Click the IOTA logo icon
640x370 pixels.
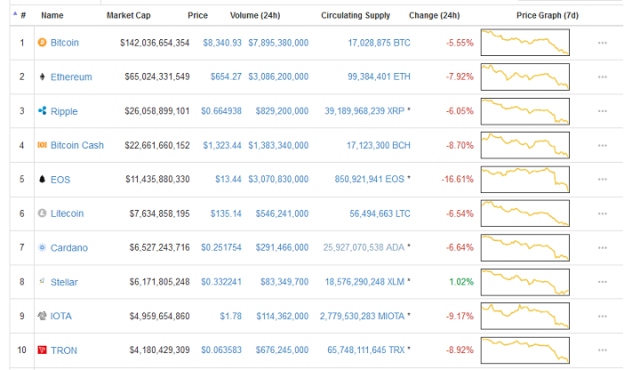(x=42, y=316)
